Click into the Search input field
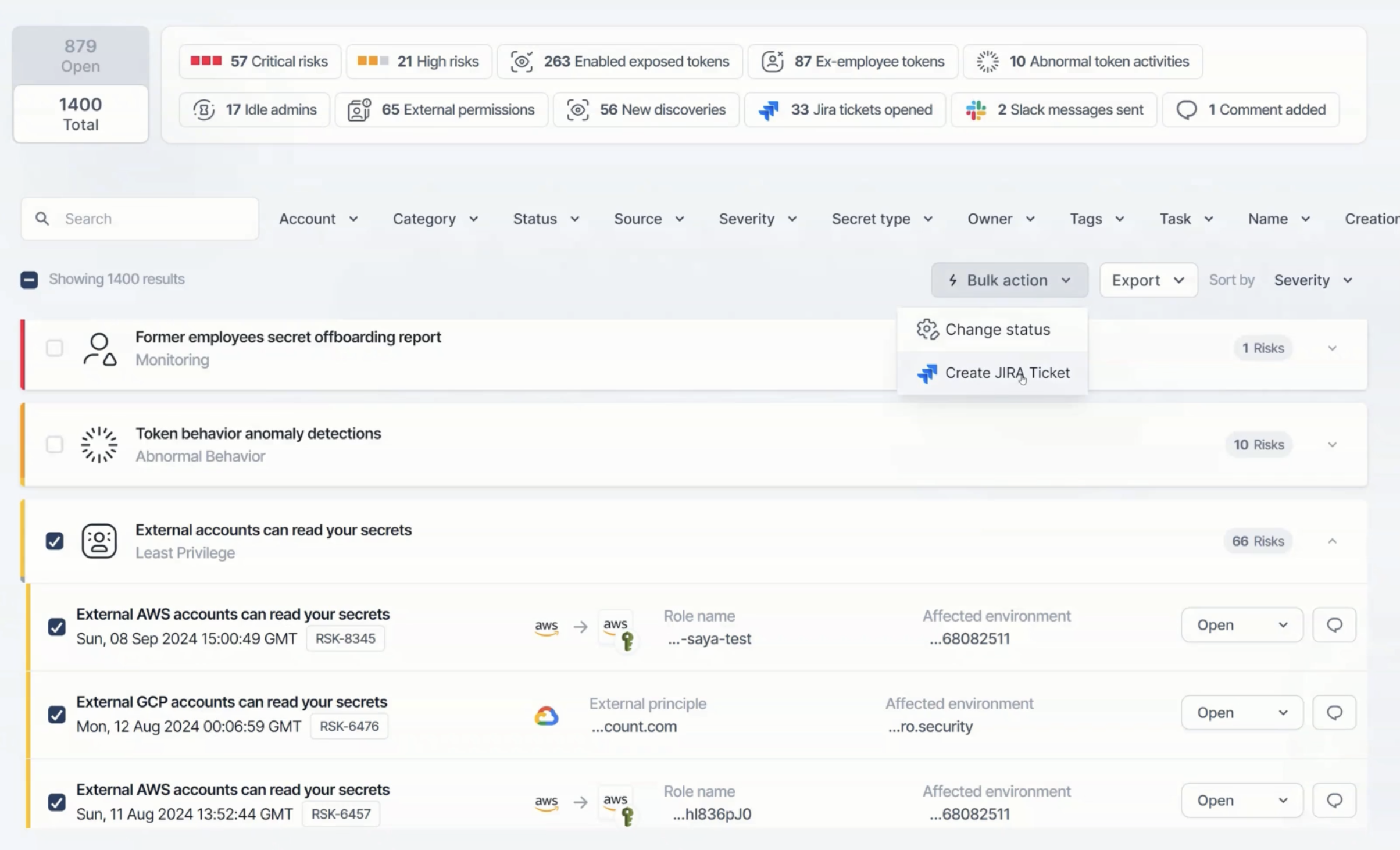Viewport: 1400px width, 850px height. pos(140,219)
